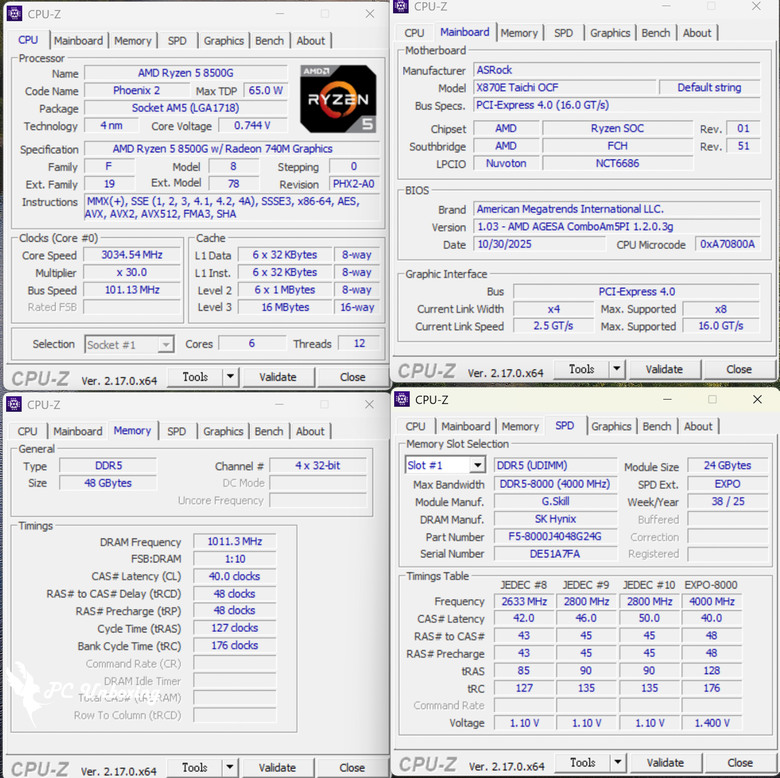Click the Core Speed value 3034.54 MHz
The image size is (780, 778).
[x=132, y=255]
